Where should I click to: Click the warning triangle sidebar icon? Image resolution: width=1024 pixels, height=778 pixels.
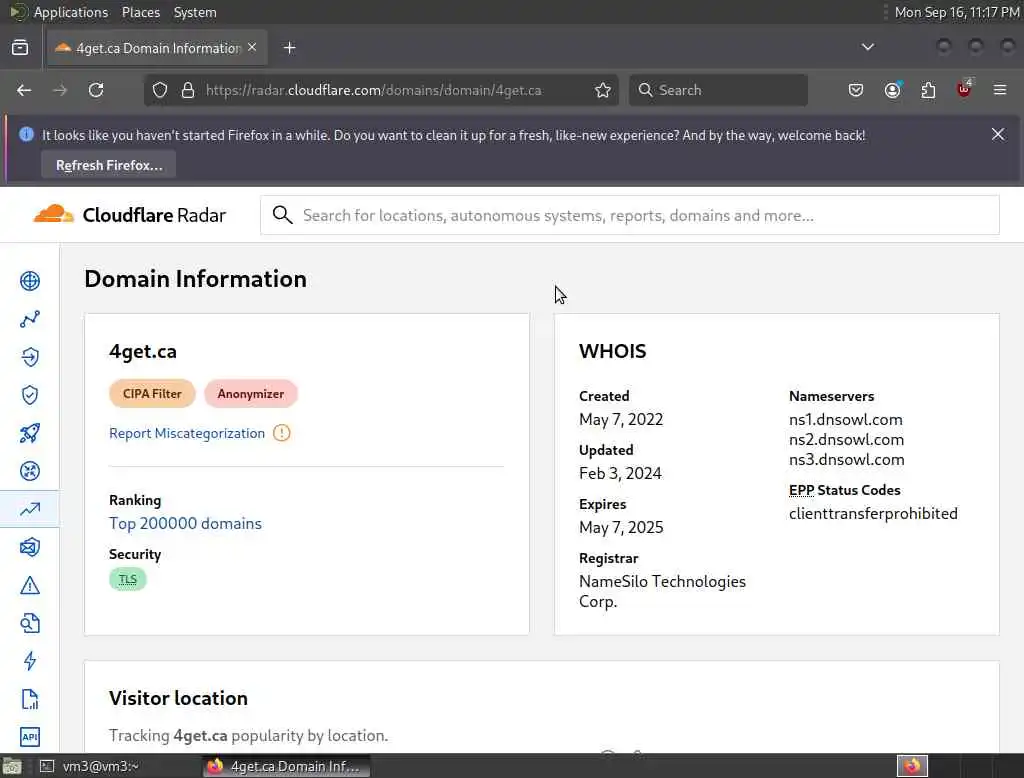30,585
